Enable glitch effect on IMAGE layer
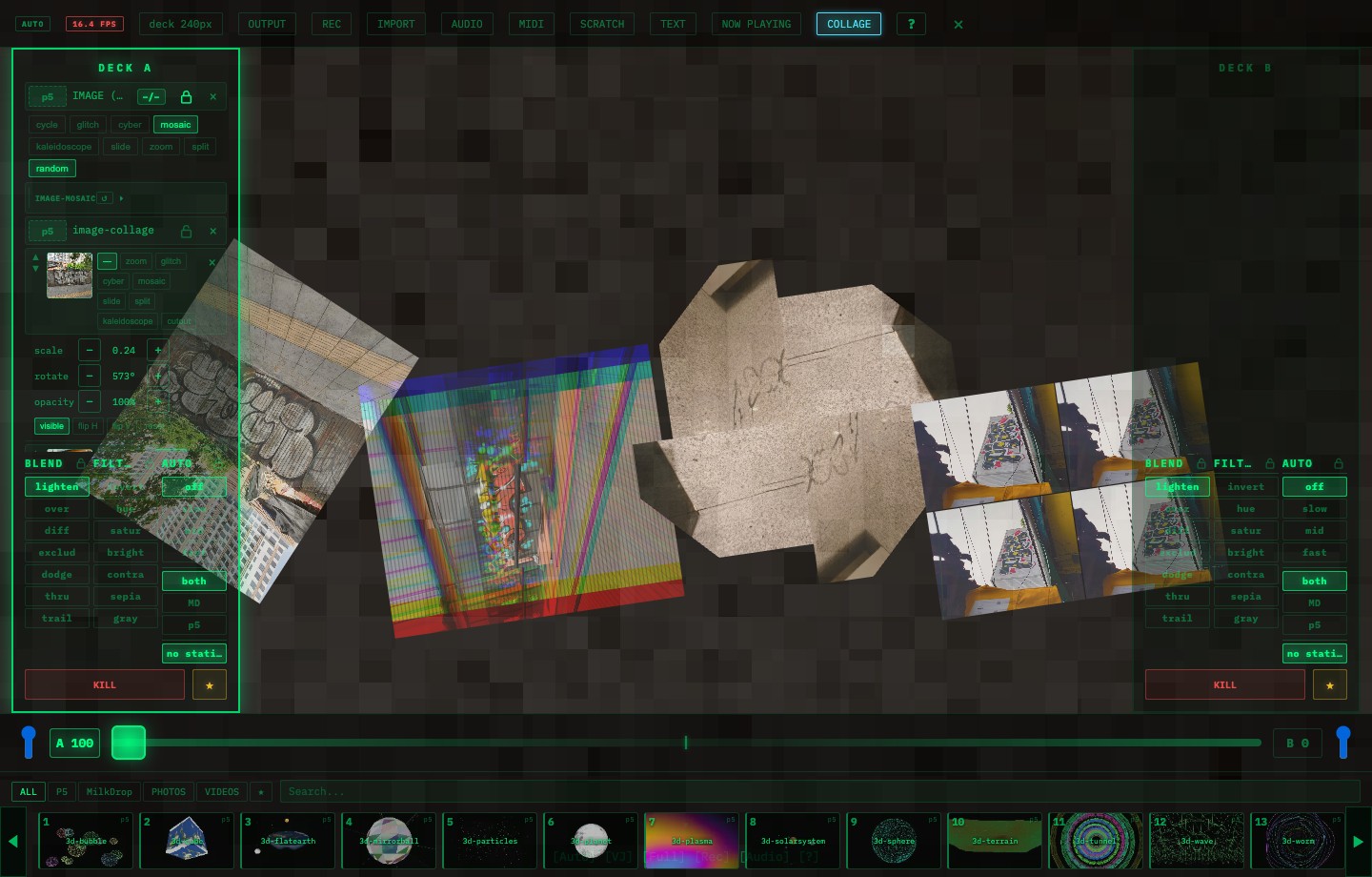This screenshot has height=877, width=1372. click(88, 125)
